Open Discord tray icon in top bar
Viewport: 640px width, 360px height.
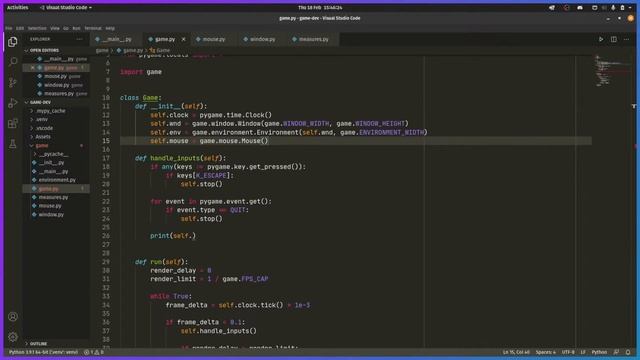[x=580, y=7]
